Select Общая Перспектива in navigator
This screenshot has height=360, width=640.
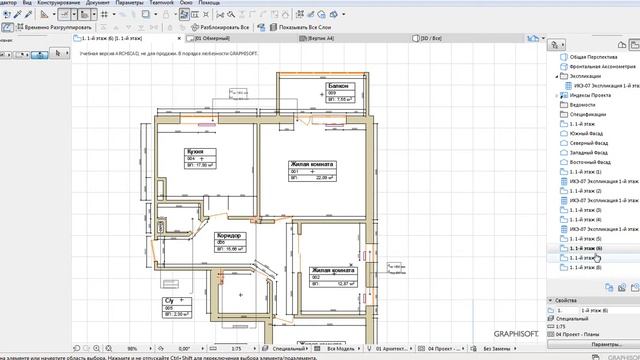click(x=593, y=57)
